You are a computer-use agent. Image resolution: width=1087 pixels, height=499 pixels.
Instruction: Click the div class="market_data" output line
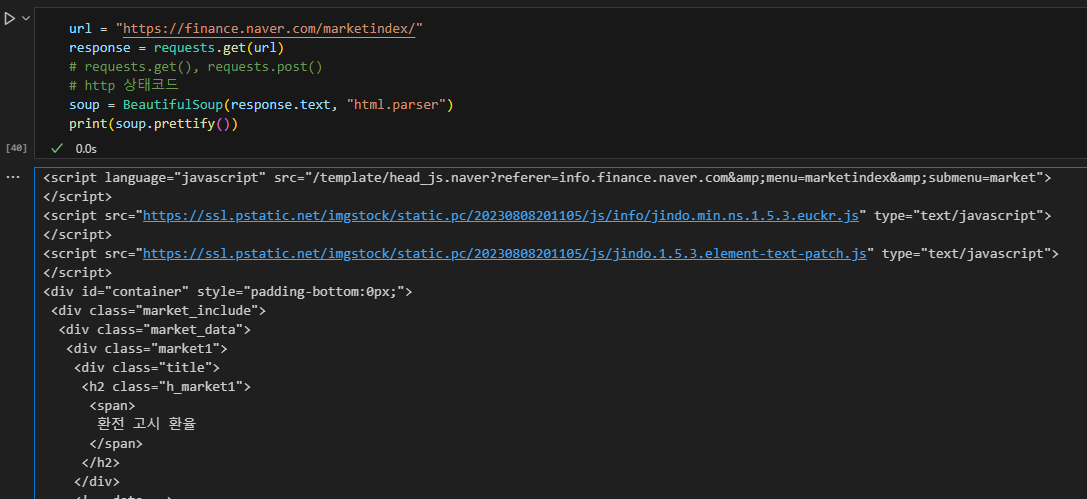click(x=155, y=330)
